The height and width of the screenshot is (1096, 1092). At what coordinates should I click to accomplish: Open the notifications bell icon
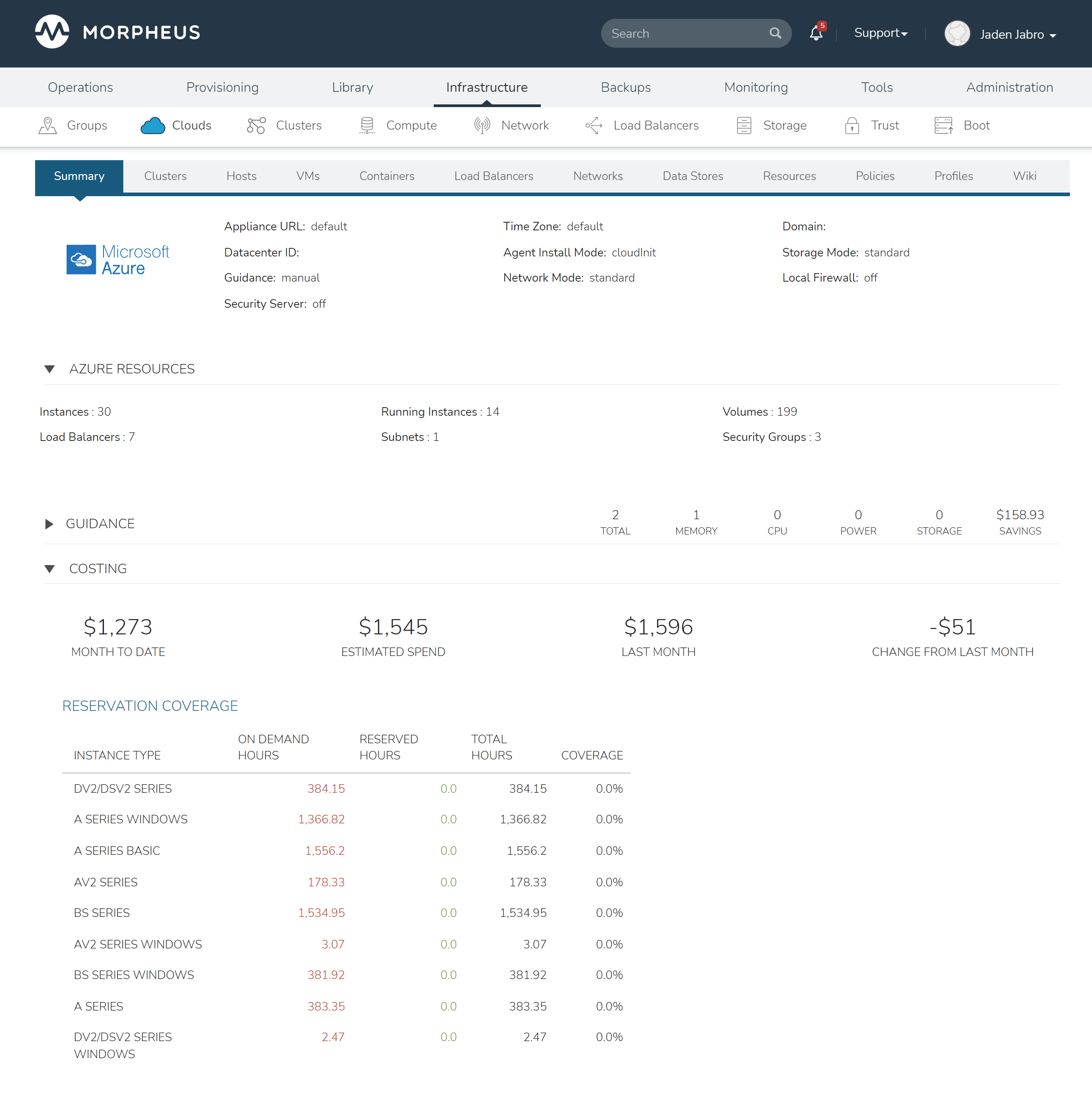coord(816,33)
